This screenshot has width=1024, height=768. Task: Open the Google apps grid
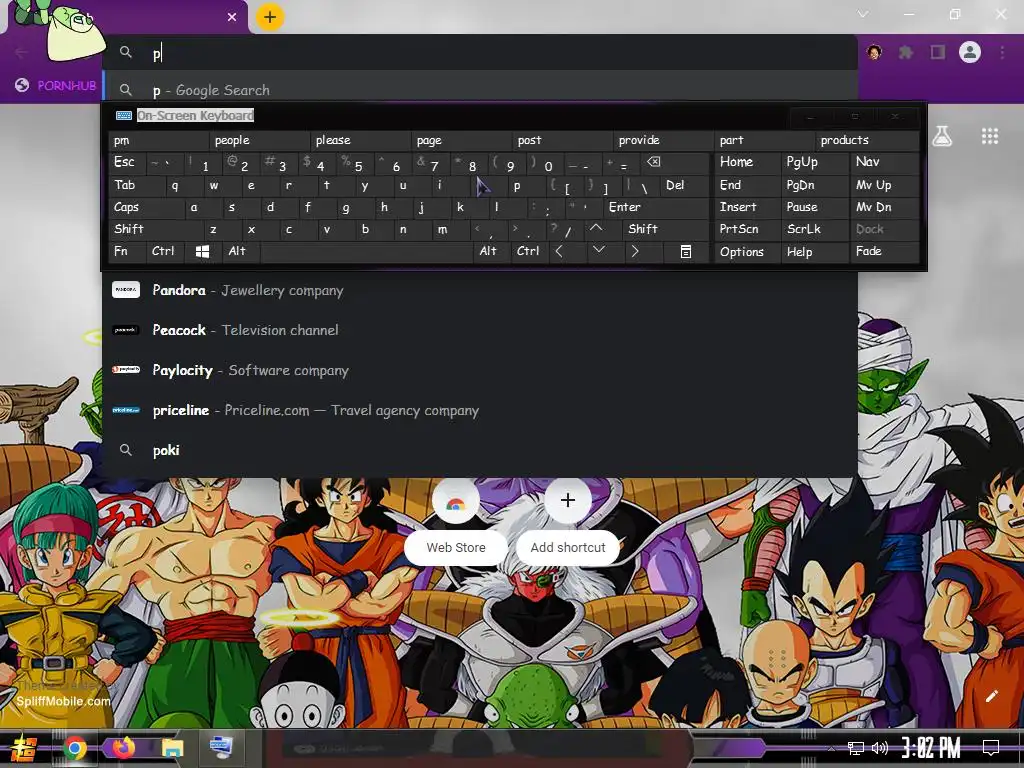point(990,136)
